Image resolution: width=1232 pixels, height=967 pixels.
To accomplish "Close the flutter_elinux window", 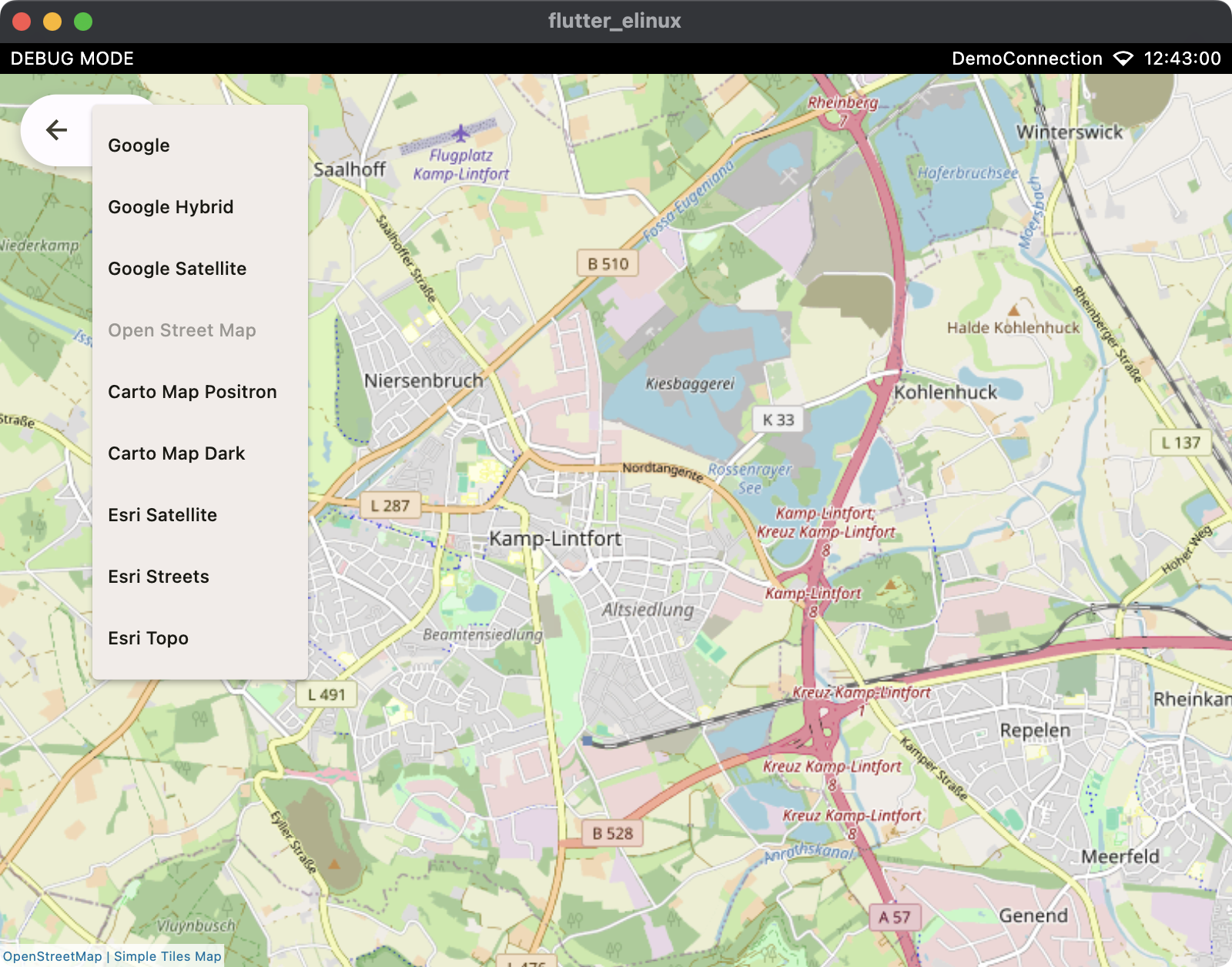I will 22,22.
